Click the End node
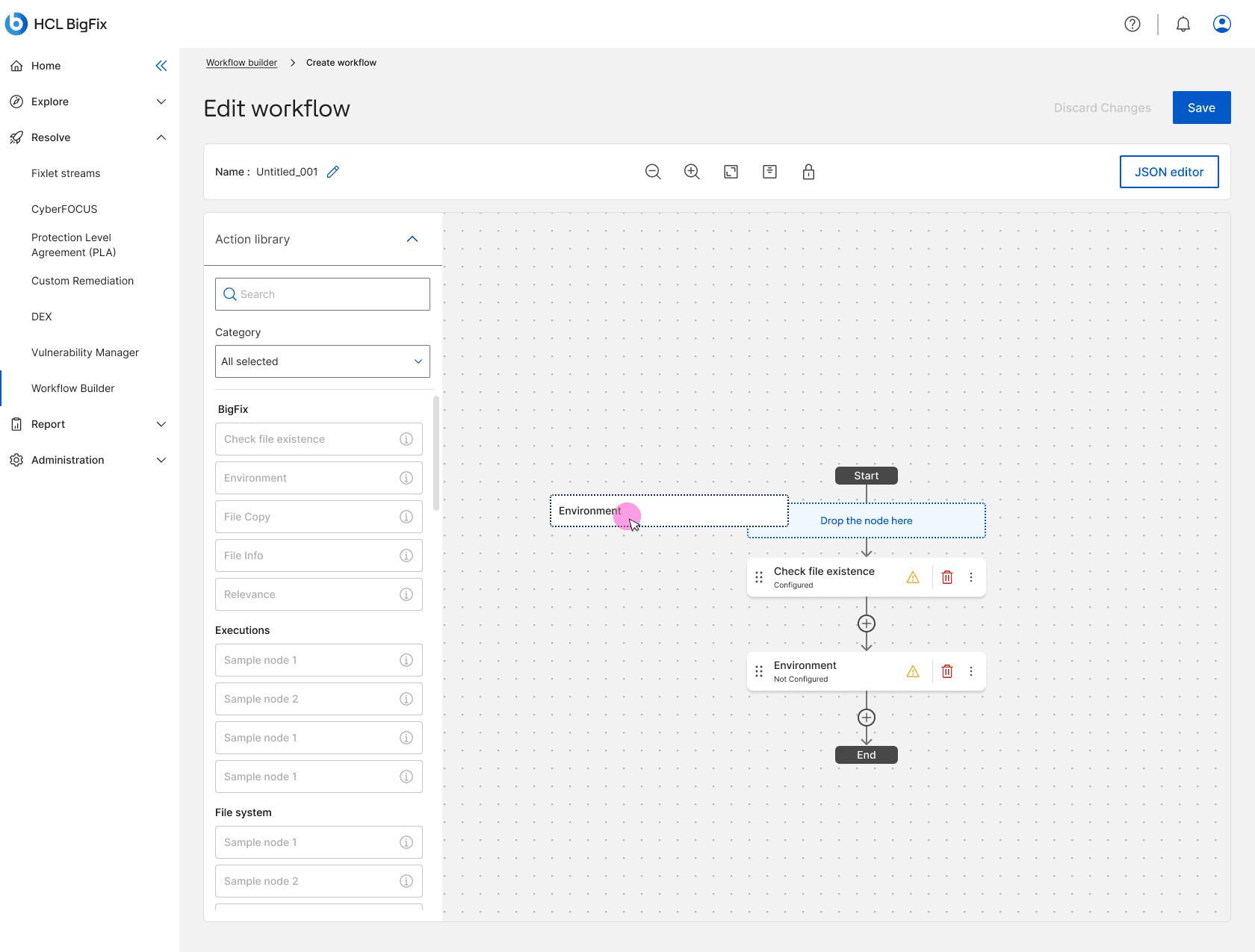 (x=867, y=755)
